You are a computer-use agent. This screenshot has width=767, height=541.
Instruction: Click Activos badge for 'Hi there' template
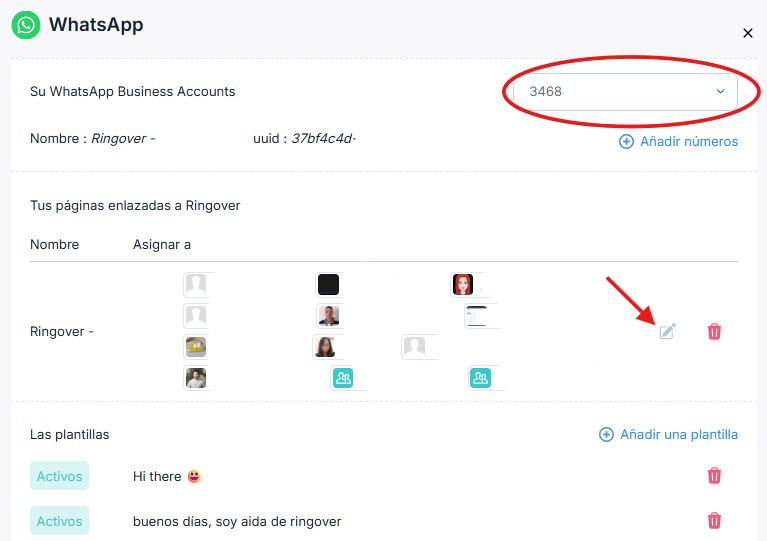click(59, 476)
